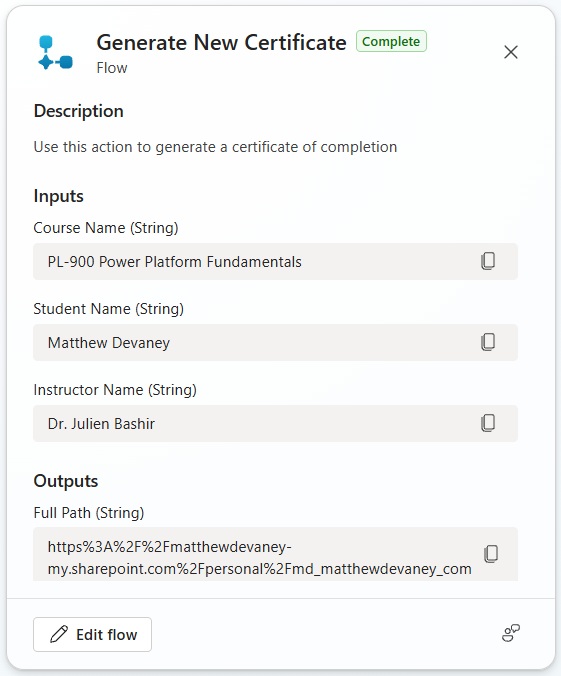This screenshot has height=676, width=561.
Task: Close the Generate New Certificate panel
Action: click(x=511, y=52)
